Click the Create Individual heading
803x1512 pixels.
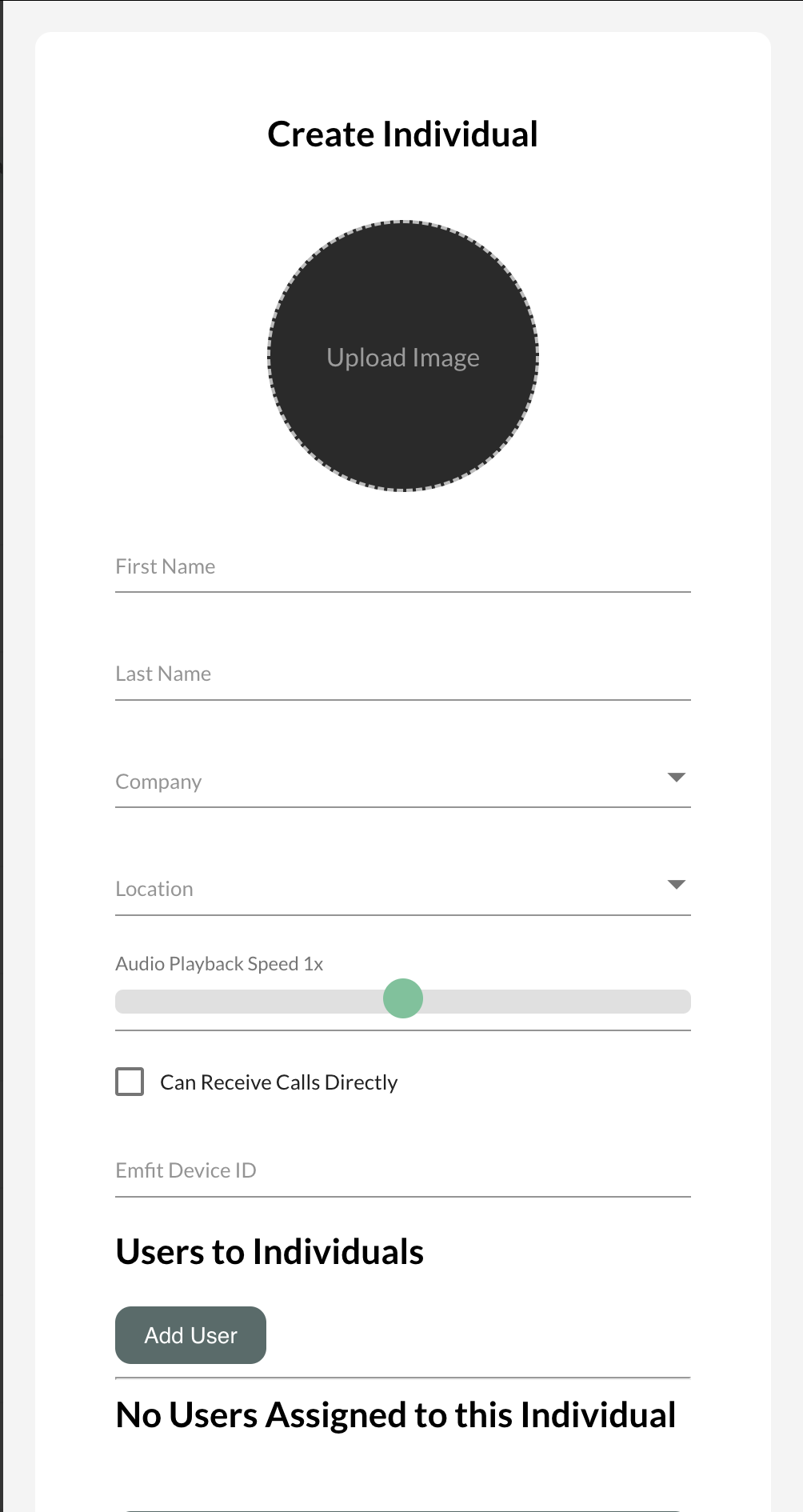click(403, 134)
